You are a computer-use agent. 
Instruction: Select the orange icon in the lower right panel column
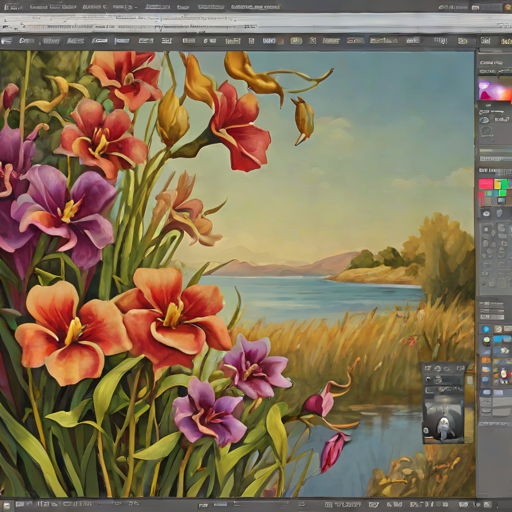coord(486,360)
